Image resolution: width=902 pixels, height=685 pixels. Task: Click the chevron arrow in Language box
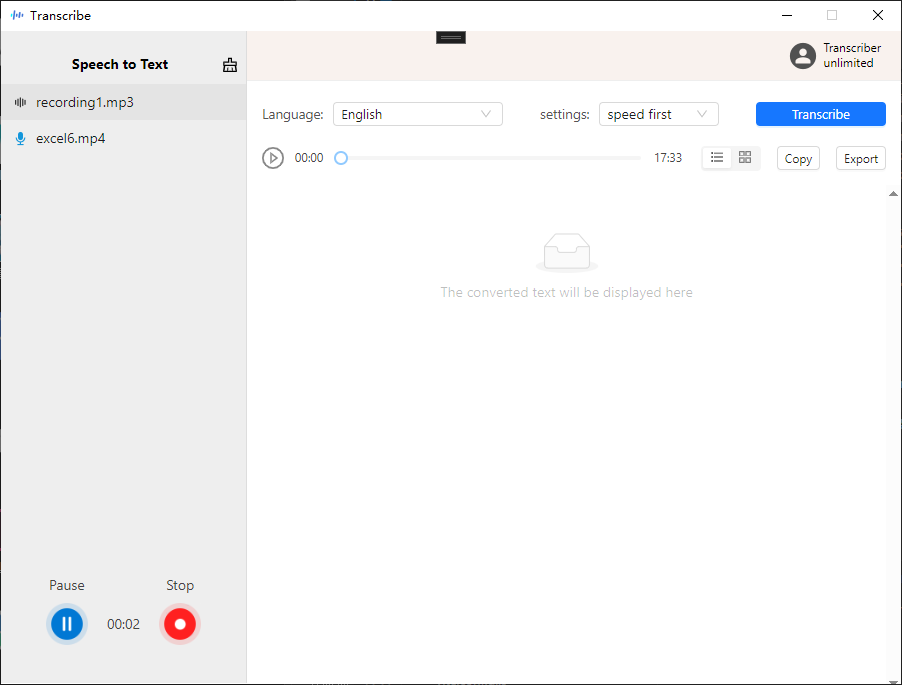pos(486,114)
